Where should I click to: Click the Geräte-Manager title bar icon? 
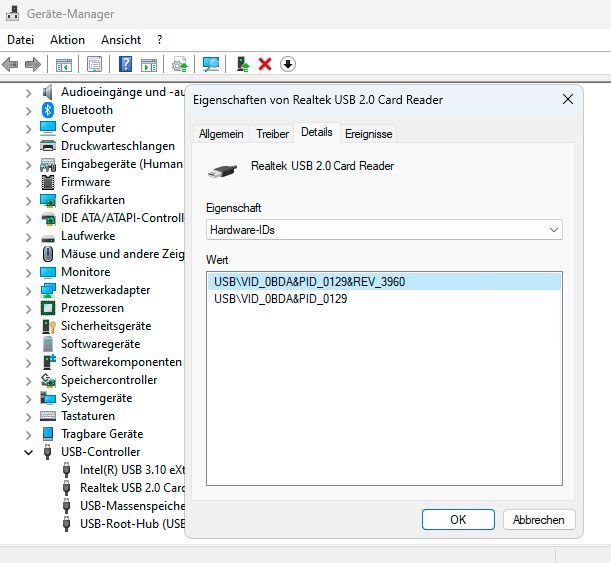tap(12, 14)
